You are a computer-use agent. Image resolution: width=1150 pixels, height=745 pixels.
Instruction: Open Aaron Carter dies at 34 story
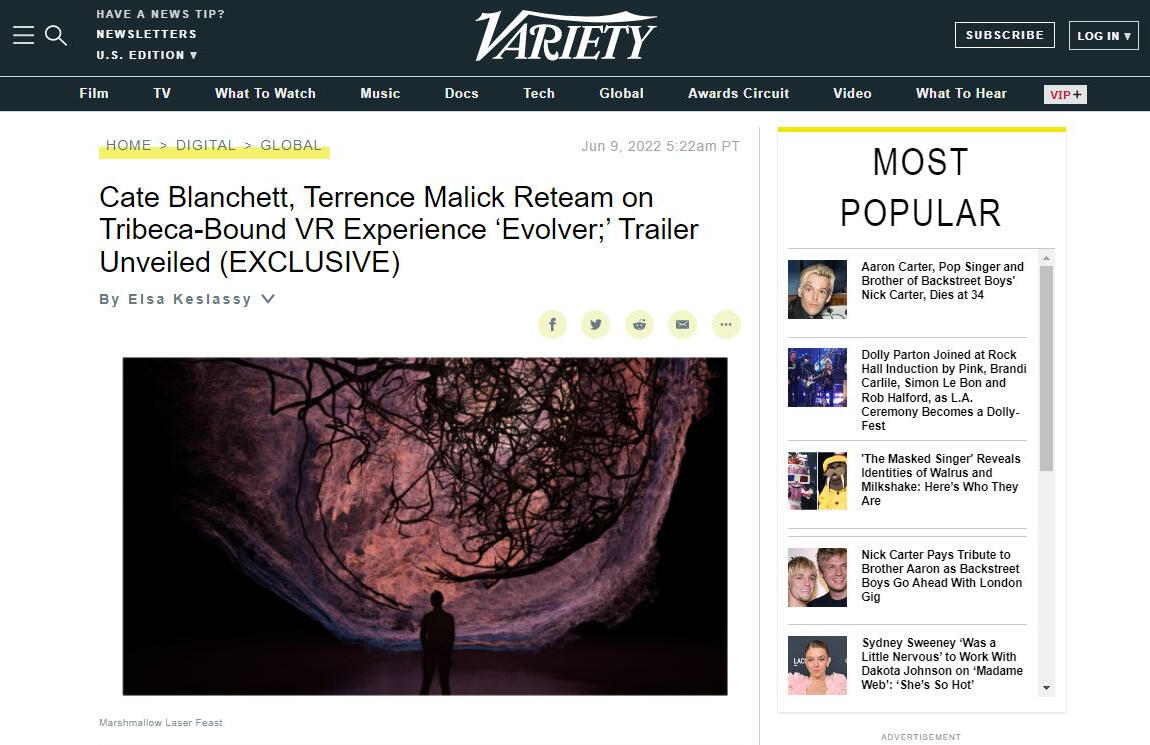pos(942,281)
